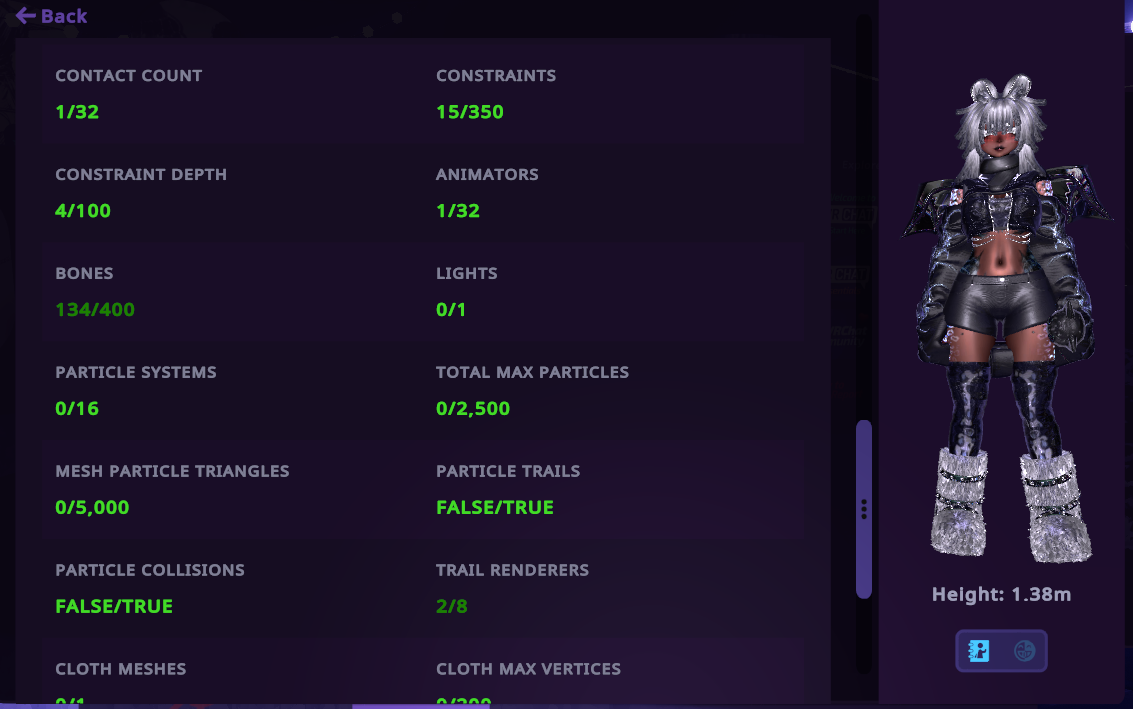Click the Constraint Depth value 4/100
The width and height of the screenshot is (1133, 709).
pyautogui.click(x=83, y=211)
